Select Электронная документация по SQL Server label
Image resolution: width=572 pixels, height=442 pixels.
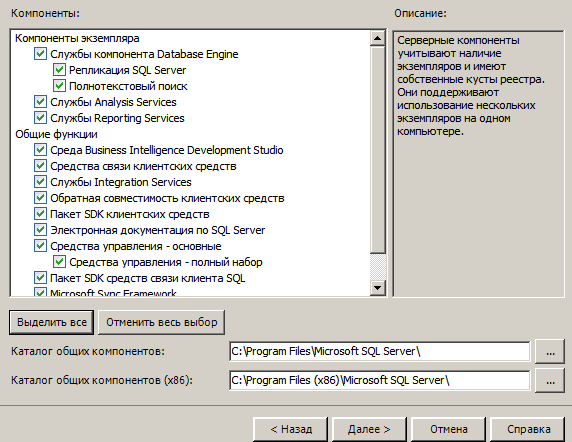[x=158, y=230]
